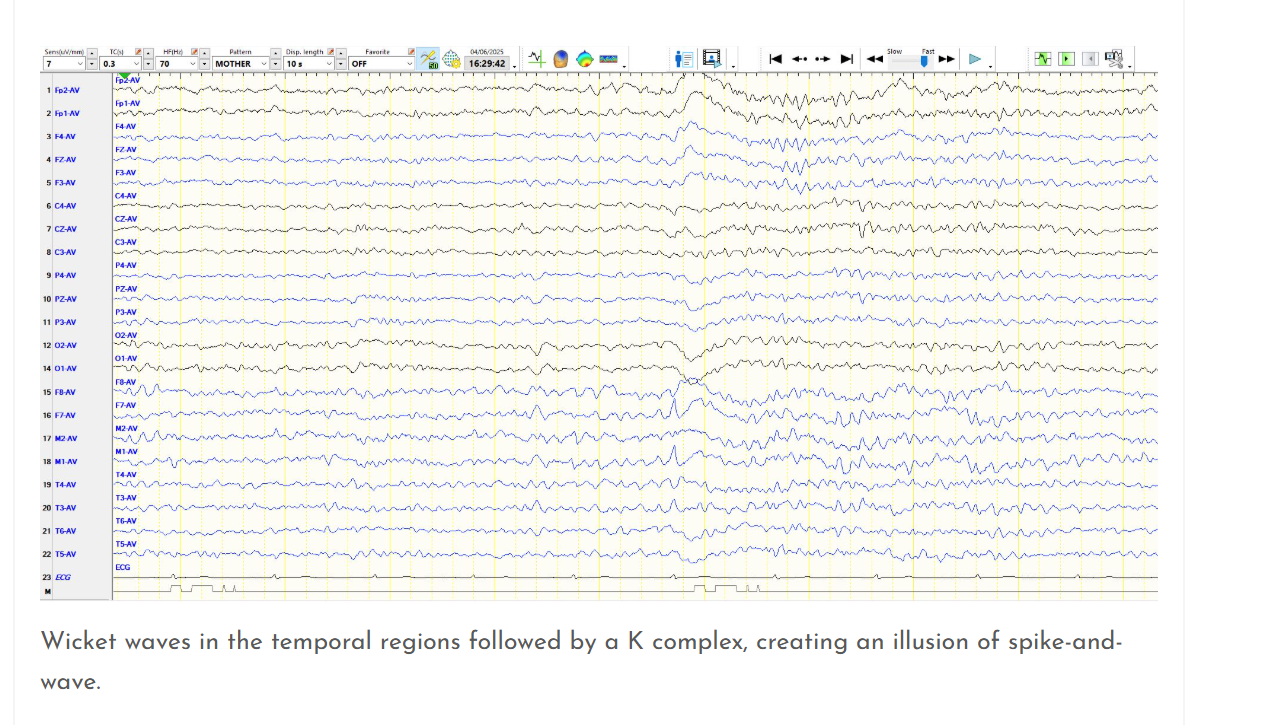1270x725 pixels.
Task: Step Disp. length down with arrow
Action: click(341, 64)
